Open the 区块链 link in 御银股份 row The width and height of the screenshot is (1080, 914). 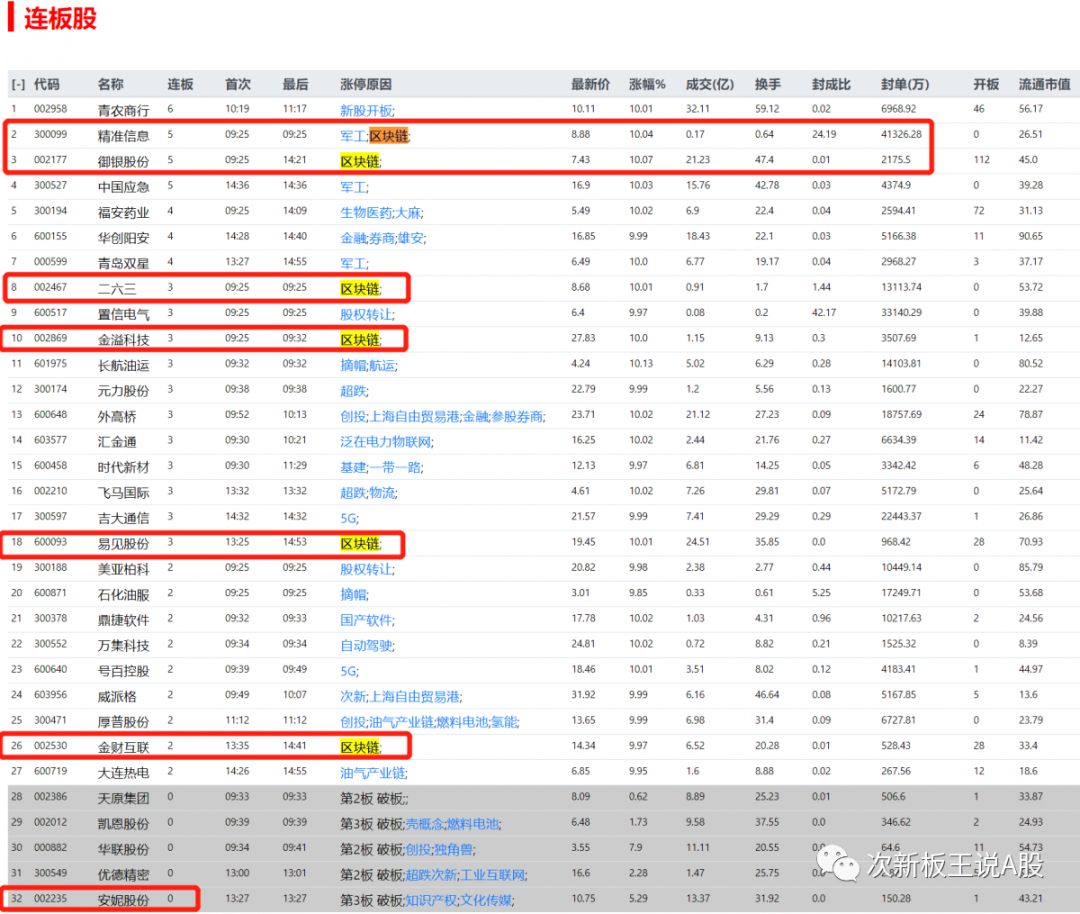click(x=360, y=161)
